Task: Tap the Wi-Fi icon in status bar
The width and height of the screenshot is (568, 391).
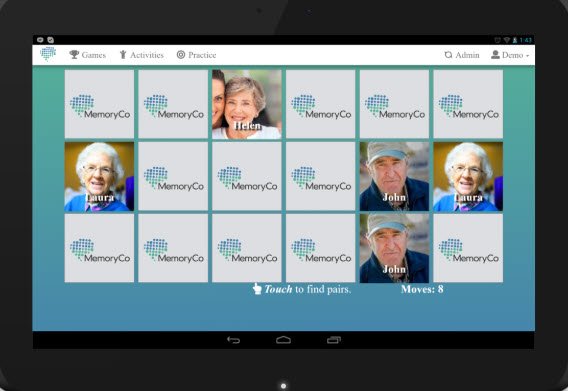Action: (507, 40)
